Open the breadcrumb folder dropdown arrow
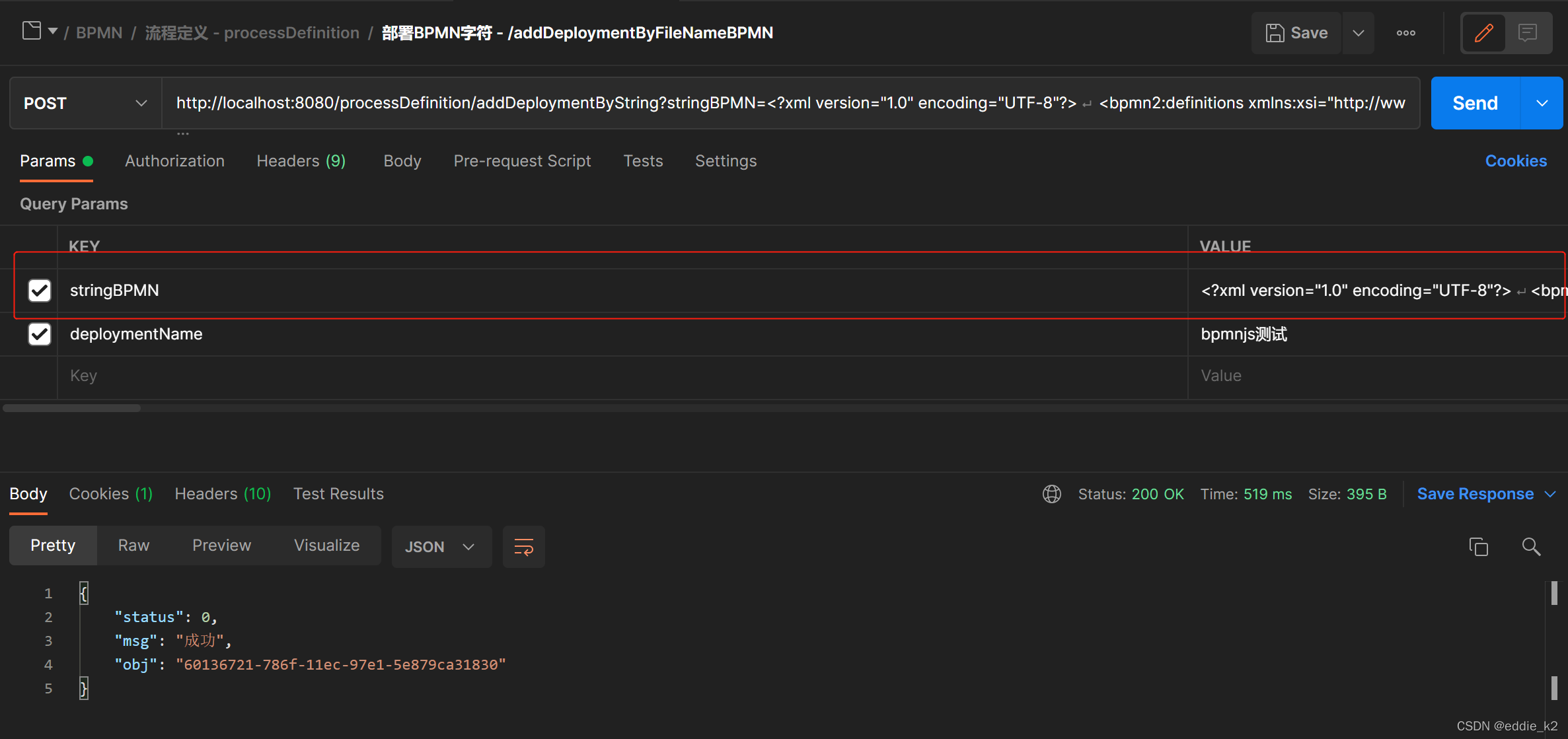 click(53, 31)
